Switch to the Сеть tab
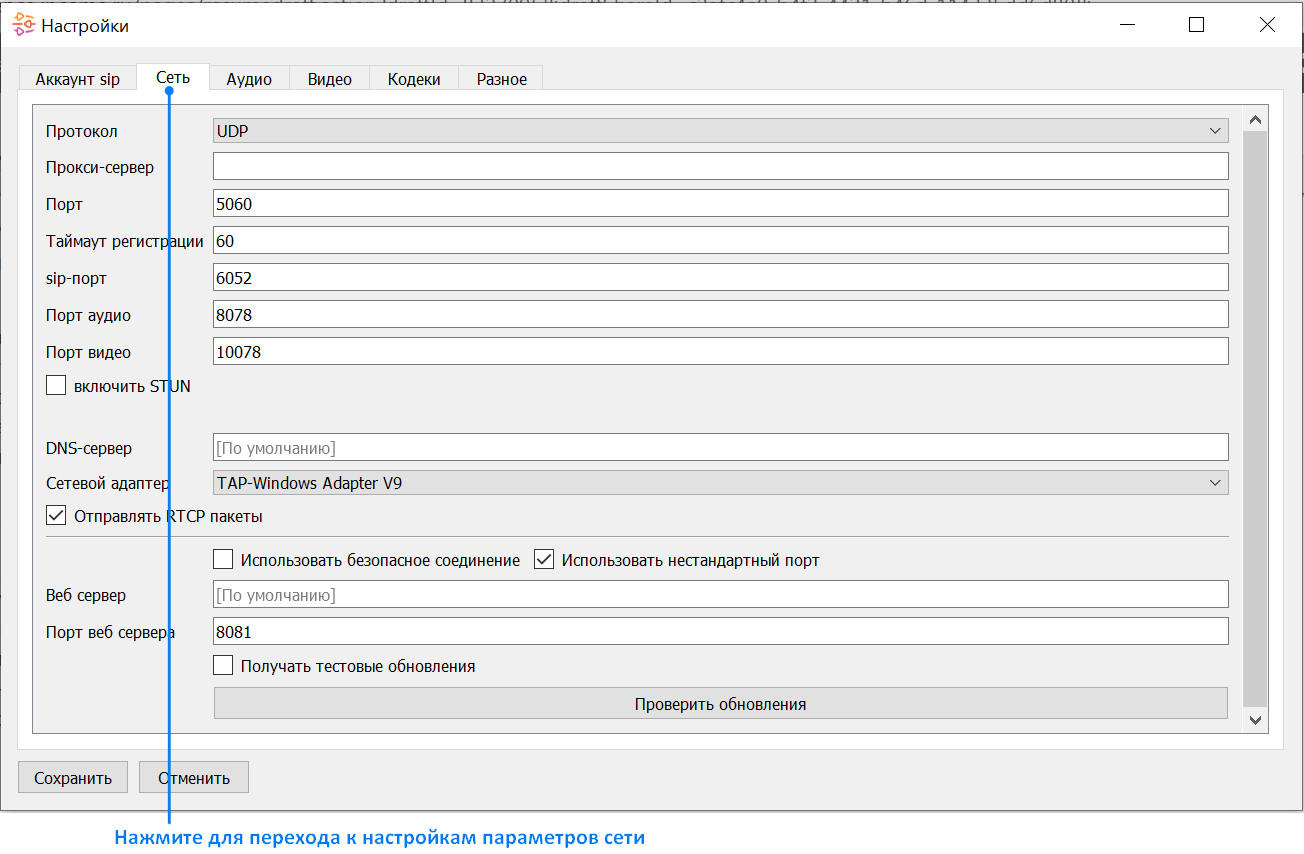This screenshot has width=1304, height=854. pyautogui.click(x=173, y=78)
